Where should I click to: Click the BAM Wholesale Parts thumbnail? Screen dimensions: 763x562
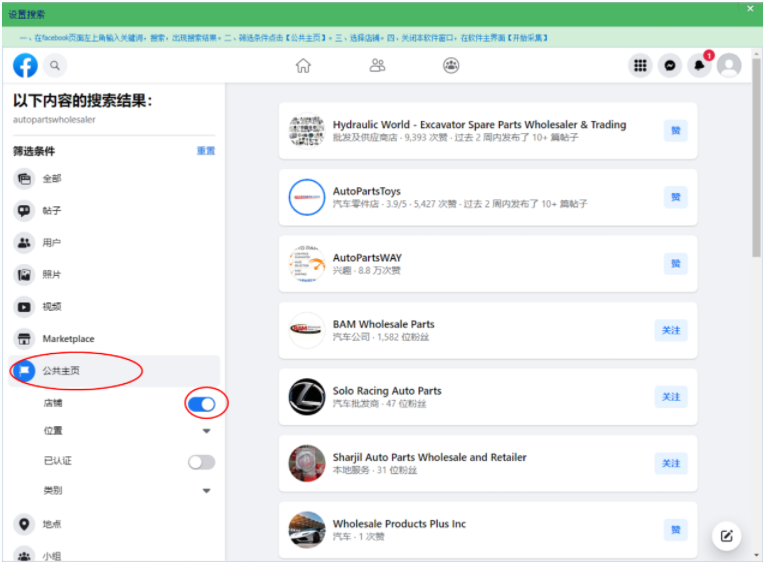pyautogui.click(x=307, y=330)
